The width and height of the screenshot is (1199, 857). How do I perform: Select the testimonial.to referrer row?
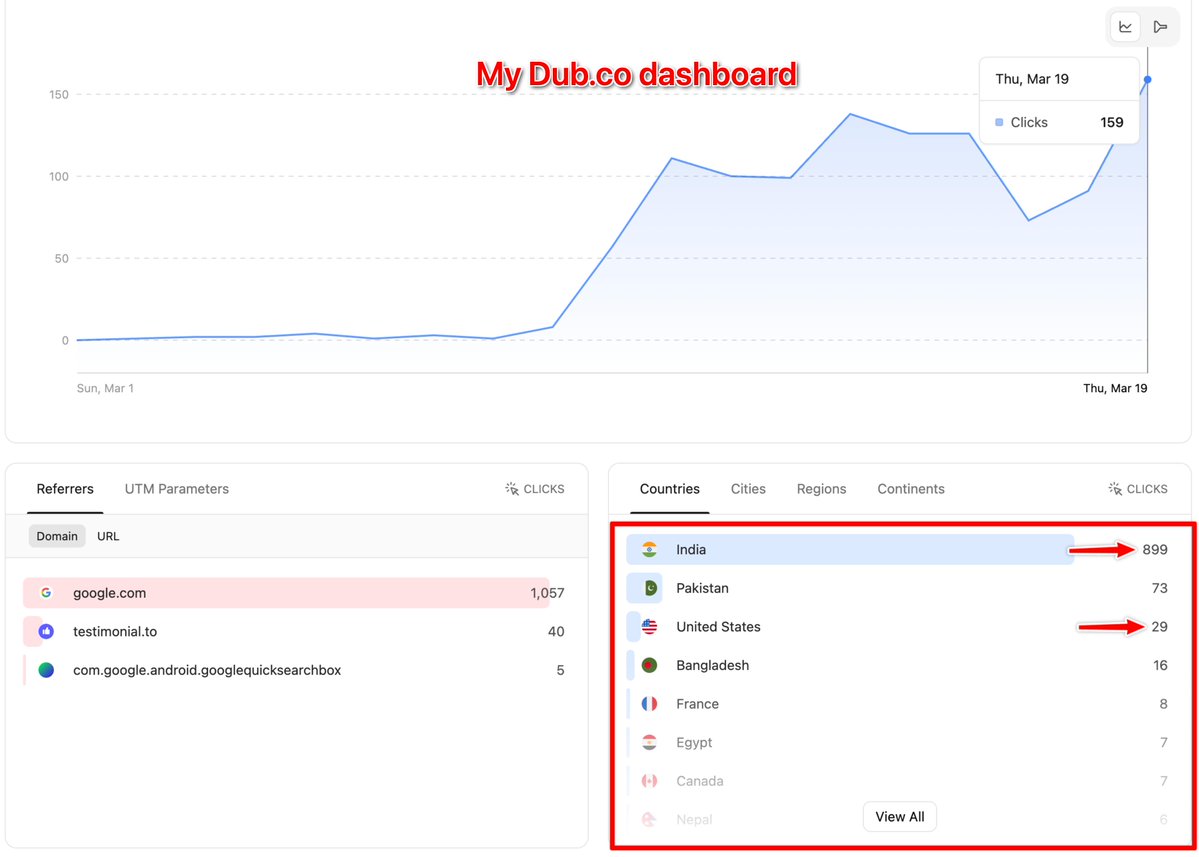click(x=294, y=631)
